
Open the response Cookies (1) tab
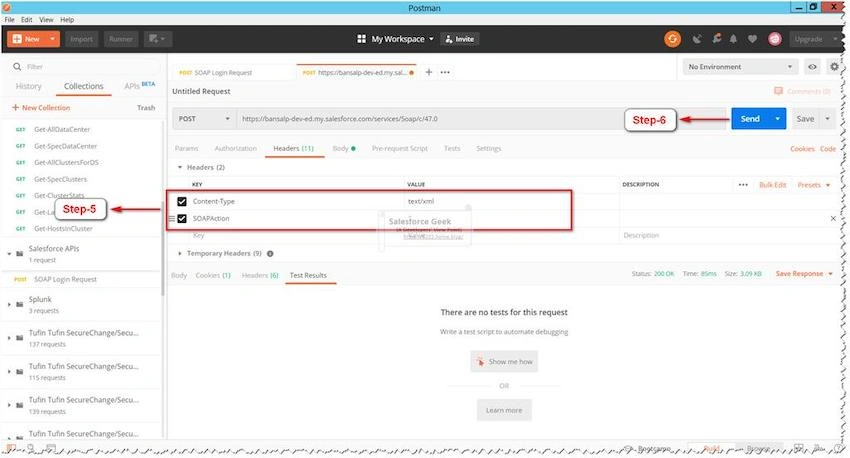213,275
